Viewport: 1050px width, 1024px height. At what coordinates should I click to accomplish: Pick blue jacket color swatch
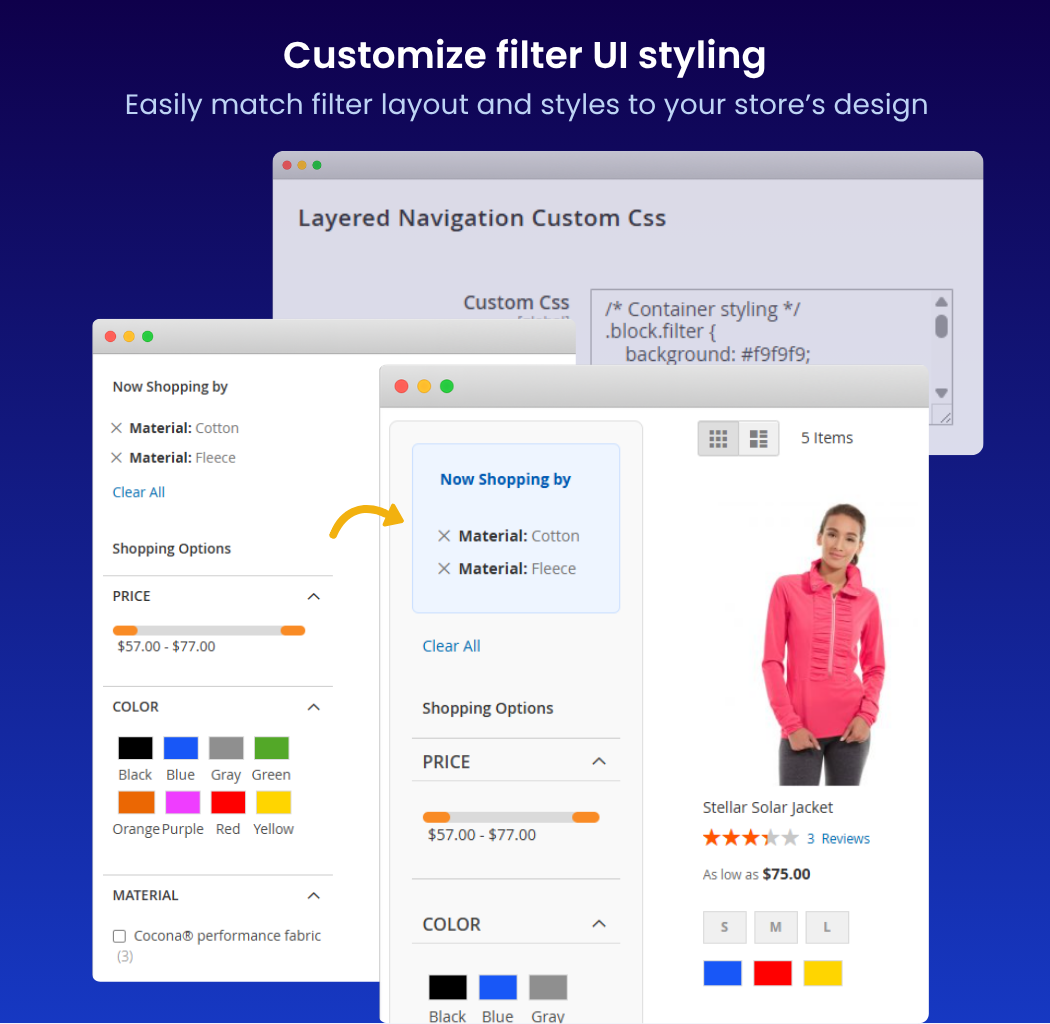point(723,973)
